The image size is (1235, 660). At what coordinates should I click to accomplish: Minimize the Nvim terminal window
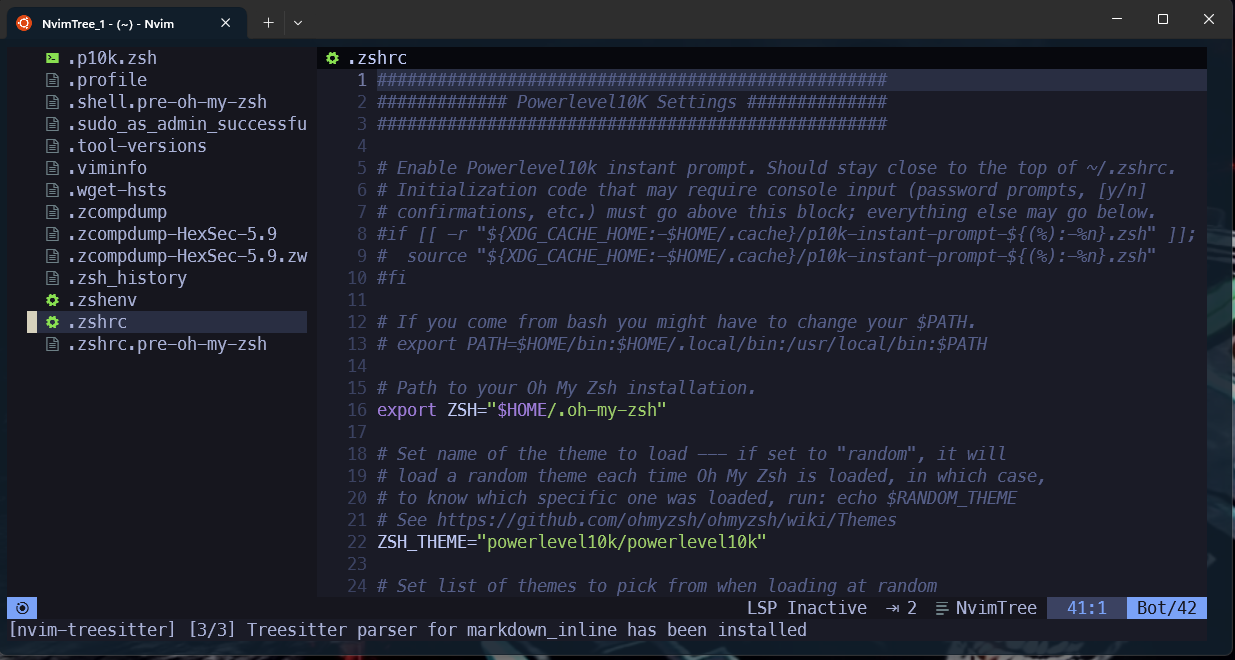[x=1117, y=20]
